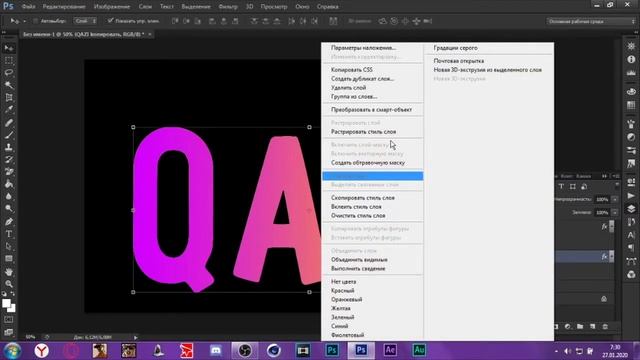Select the Pen tool

9,222
